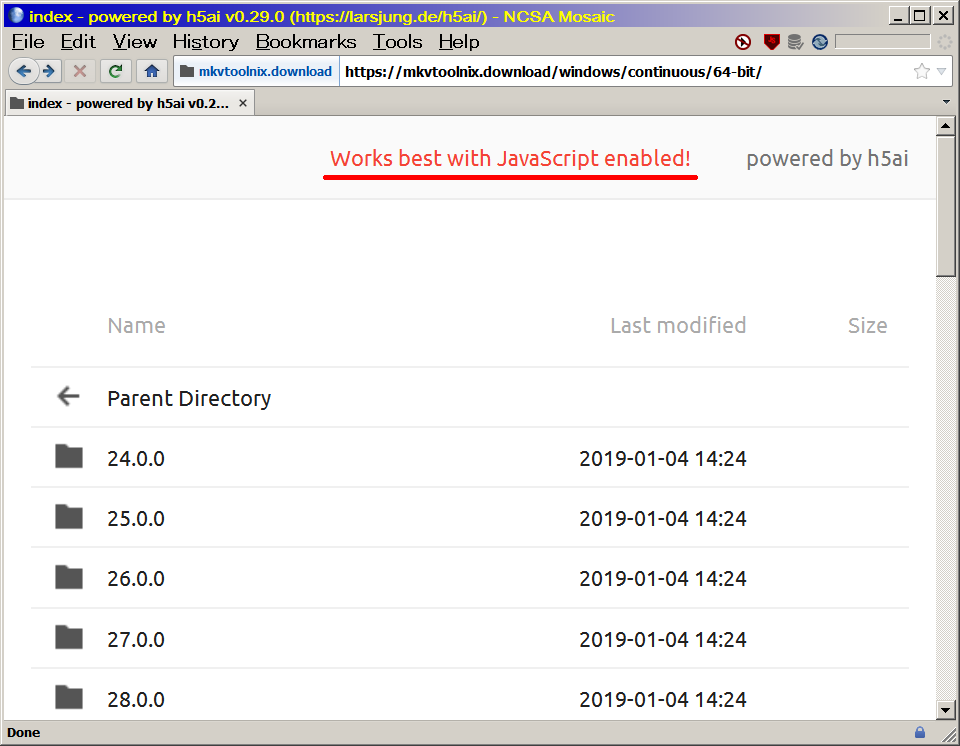This screenshot has width=960, height=746.
Task: Click the scrollbar up arrow
Action: point(946,126)
